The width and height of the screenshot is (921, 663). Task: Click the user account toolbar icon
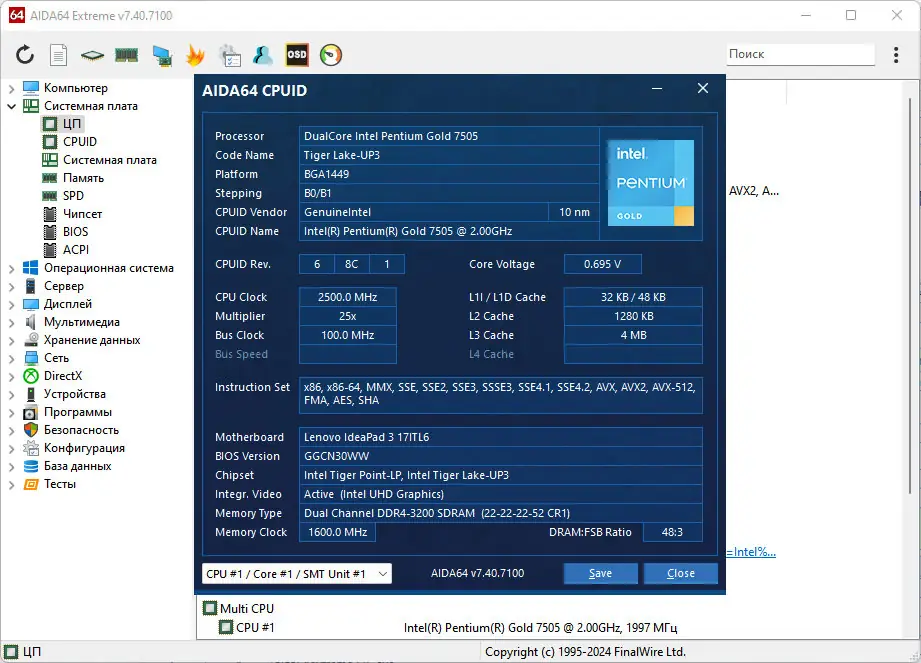click(x=263, y=55)
